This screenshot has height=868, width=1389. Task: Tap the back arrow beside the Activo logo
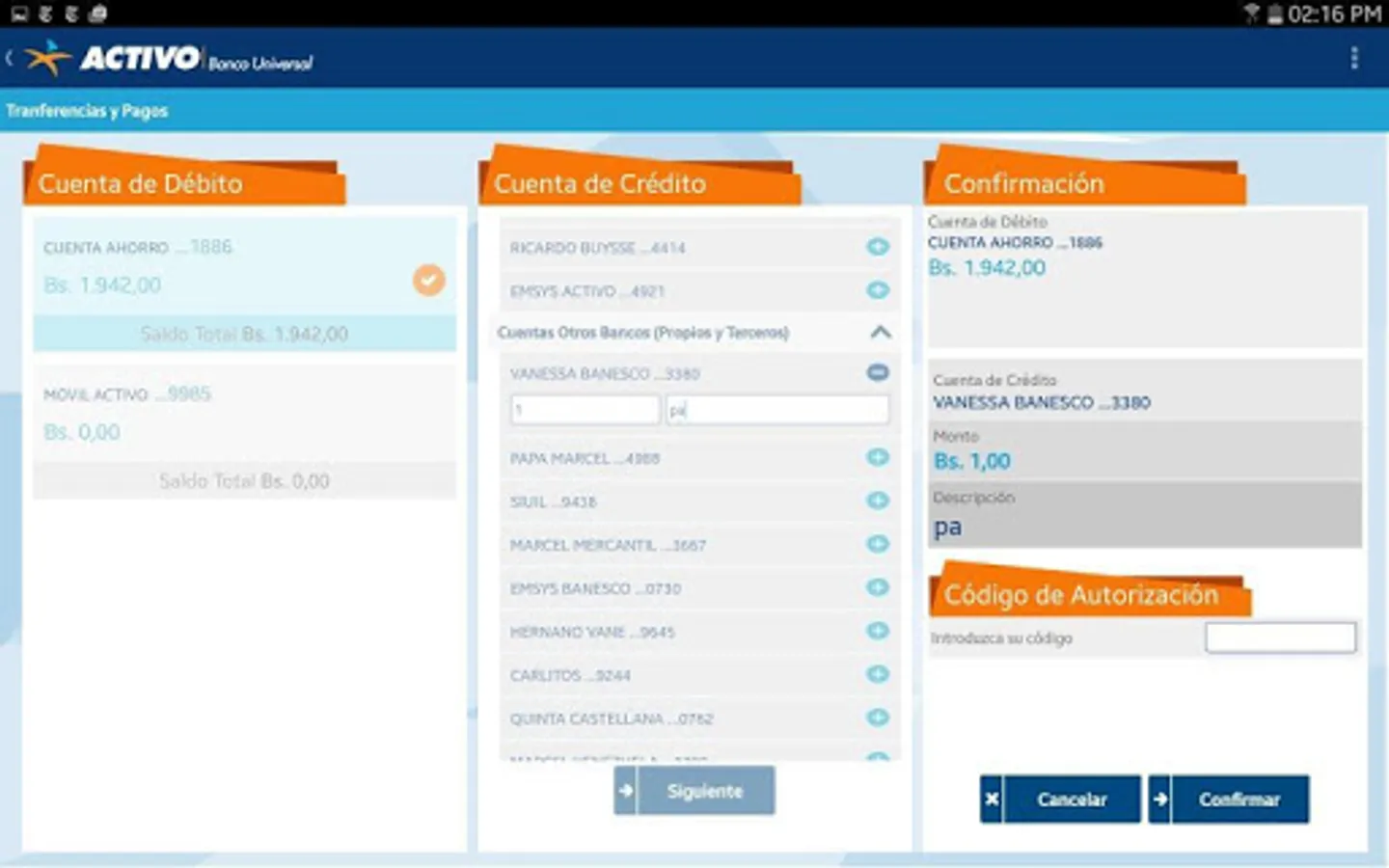pyautogui.click(x=10, y=59)
